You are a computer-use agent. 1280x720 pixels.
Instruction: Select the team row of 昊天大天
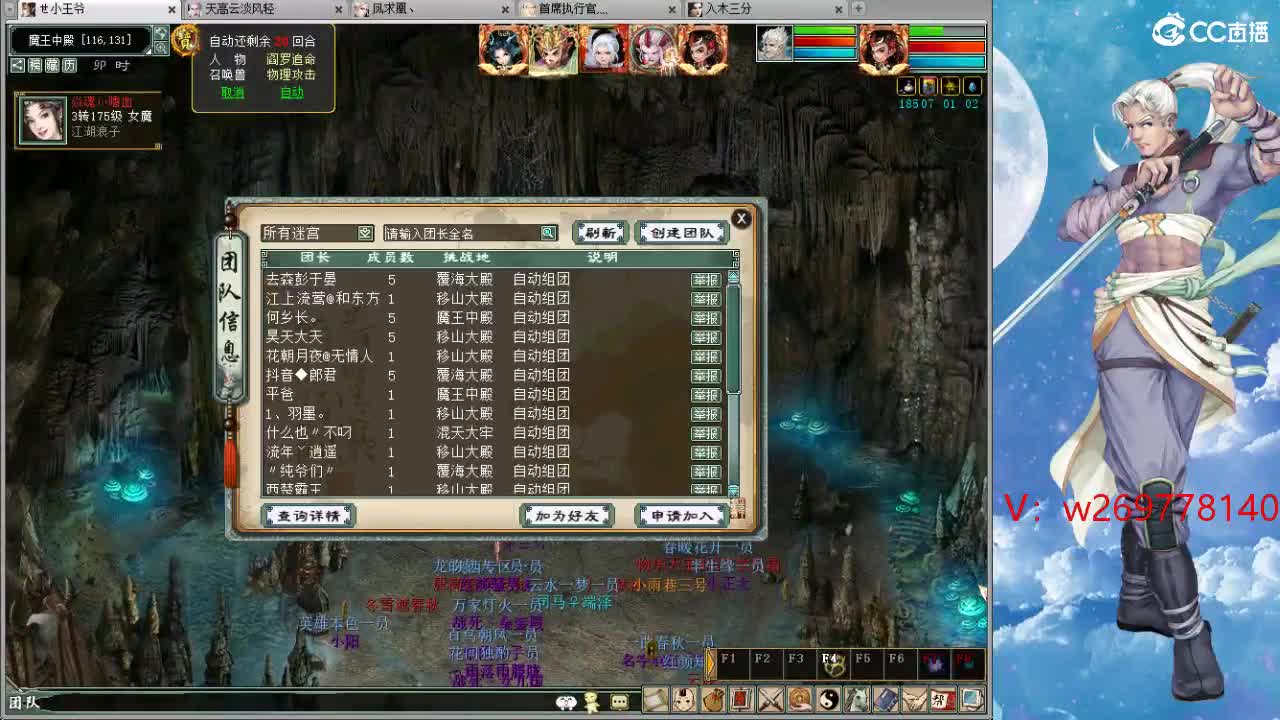(x=494, y=337)
